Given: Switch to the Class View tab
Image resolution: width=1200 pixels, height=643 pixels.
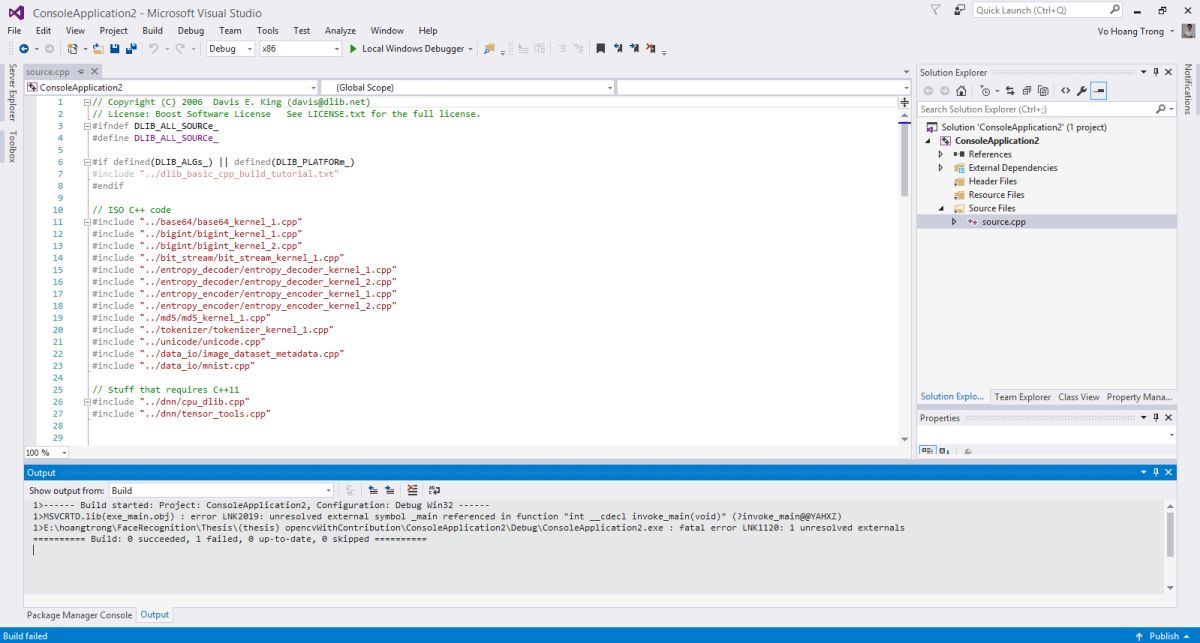Looking at the screenshot, I should click(1078, 397).
